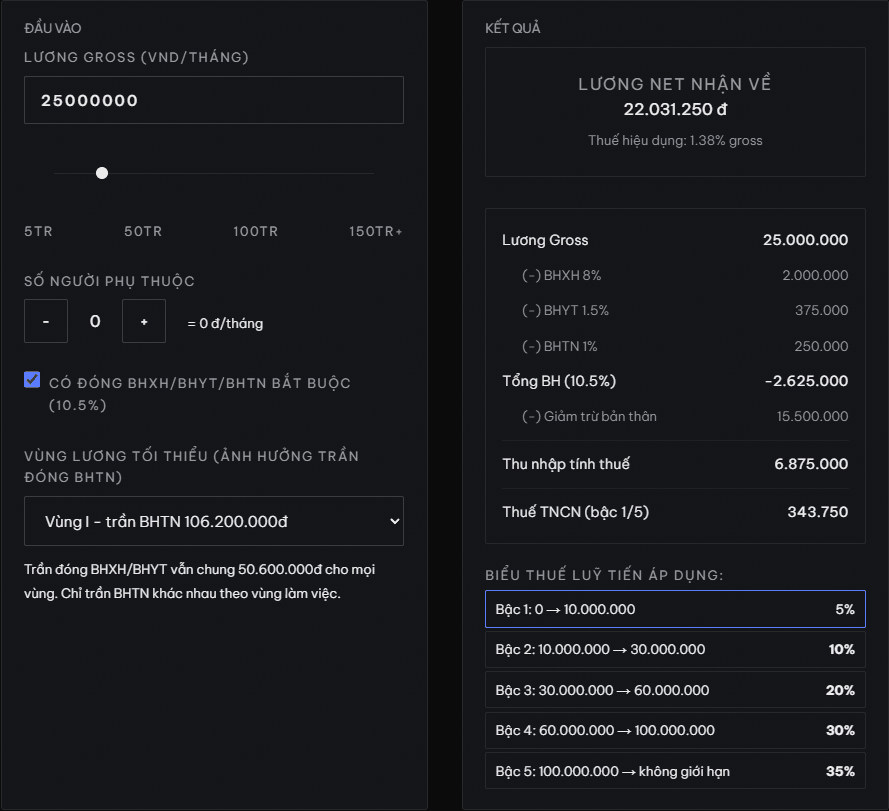
Task: Click the personal deduction amount 15.500.000
Action: pos(812,416)
